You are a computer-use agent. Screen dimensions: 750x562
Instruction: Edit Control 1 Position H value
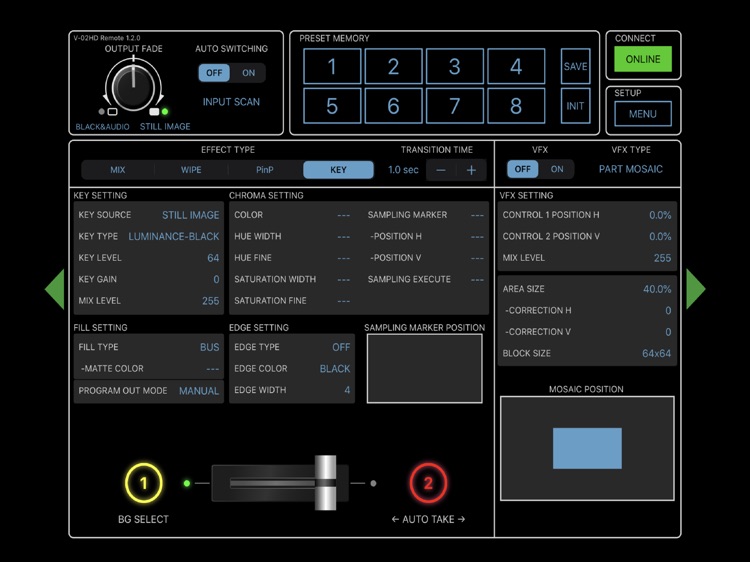pos(660,215)
